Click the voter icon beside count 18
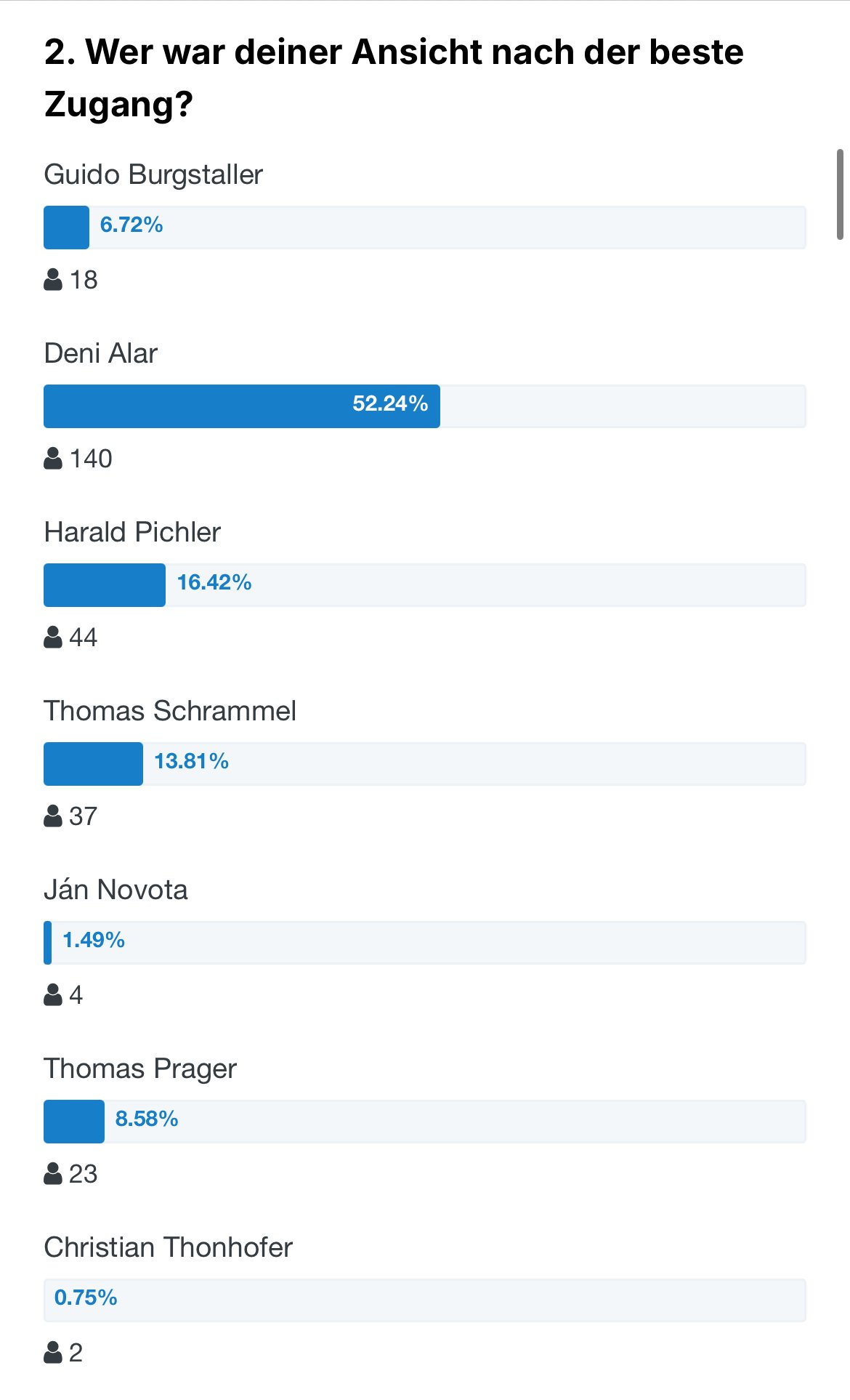This screenshot has width=850, height=1400. pyautogui.click(x=53, y=279)
